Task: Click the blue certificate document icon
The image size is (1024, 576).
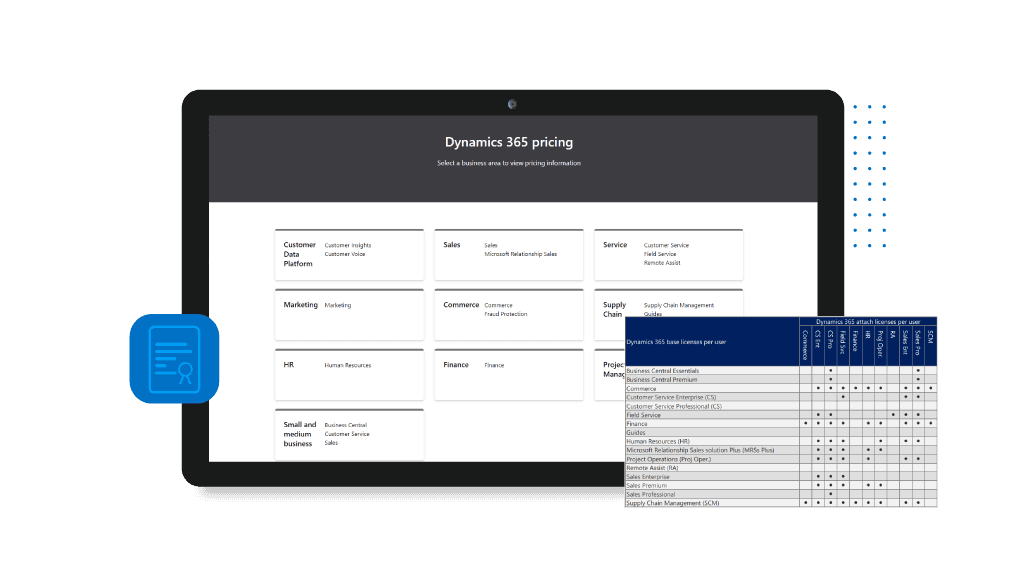Action: [x=174, y=359]
